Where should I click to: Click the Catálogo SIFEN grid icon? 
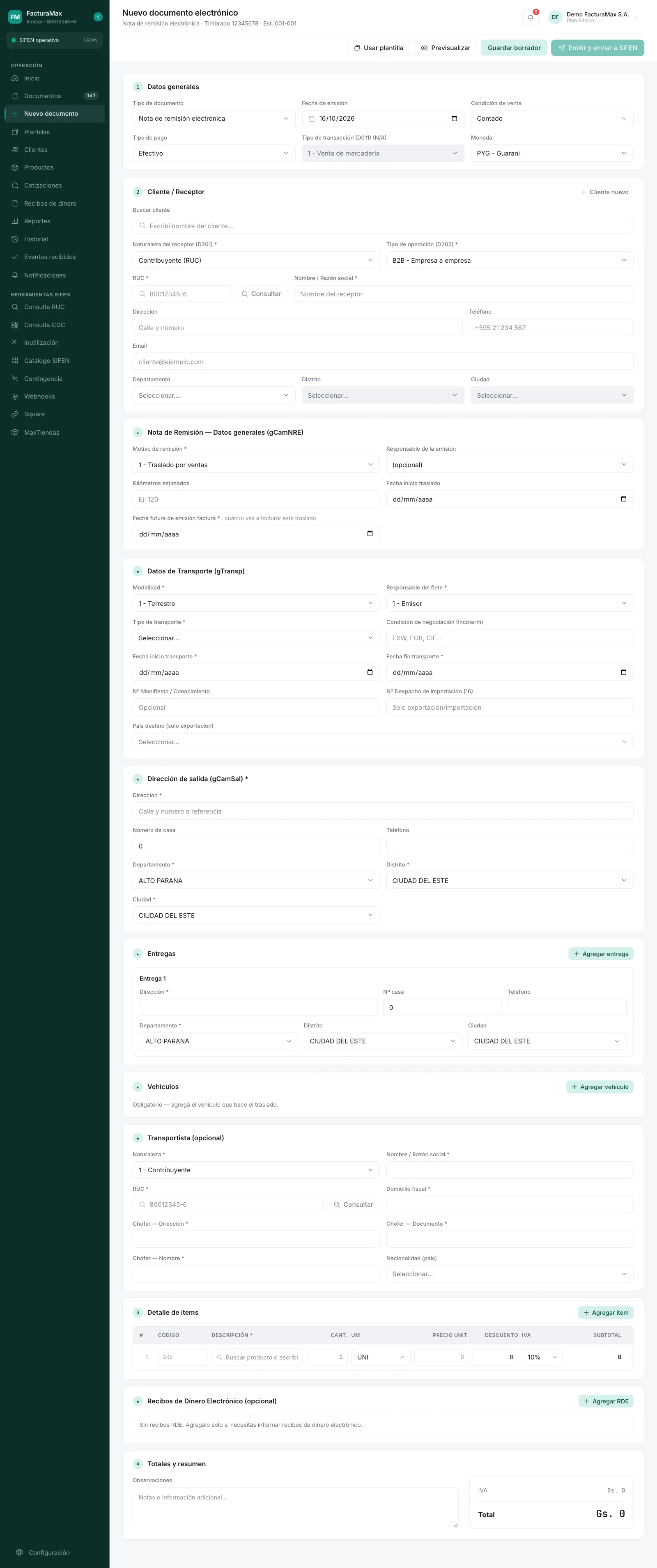15,361
